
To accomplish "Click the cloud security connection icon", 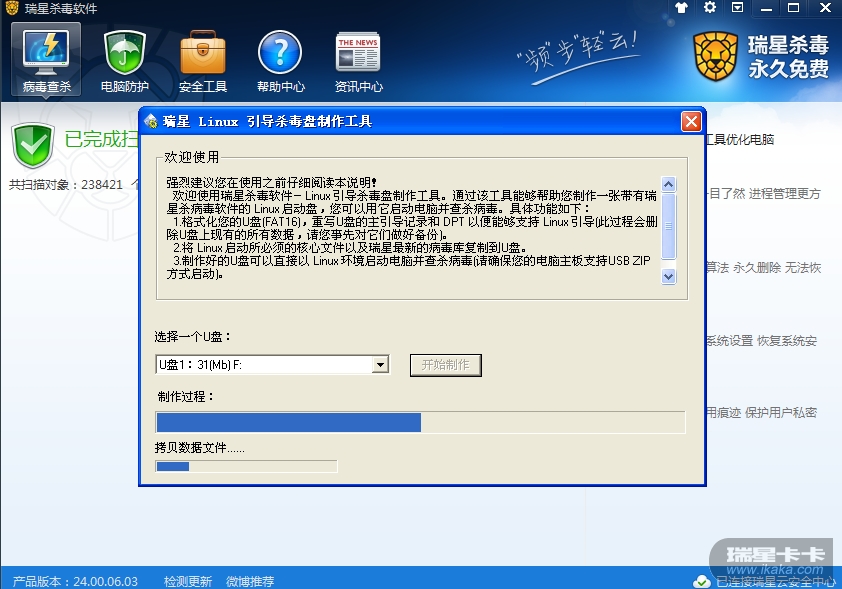I will (702, 581).
